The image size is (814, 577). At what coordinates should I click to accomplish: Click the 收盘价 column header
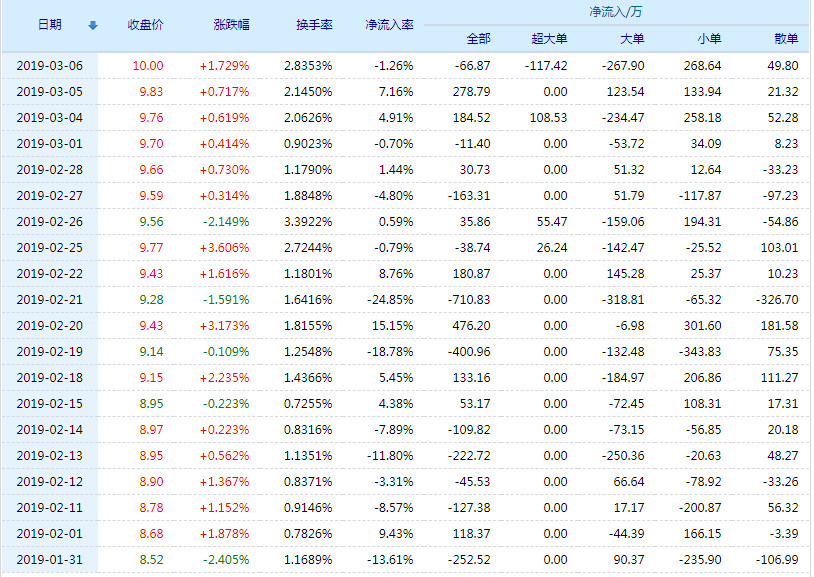coord(147,25)
